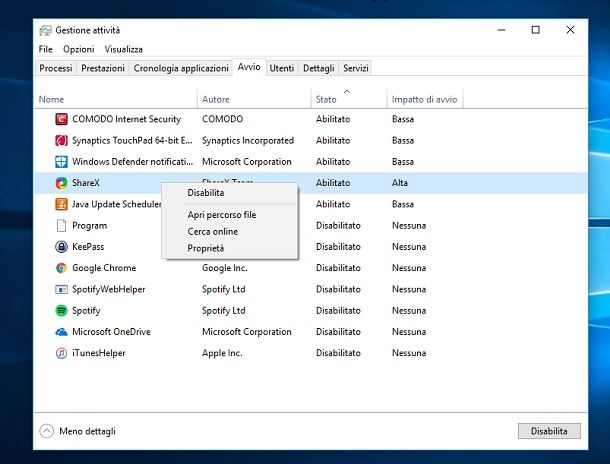Click the COMODO author cell
610x464 pixels.
(223, 119)
